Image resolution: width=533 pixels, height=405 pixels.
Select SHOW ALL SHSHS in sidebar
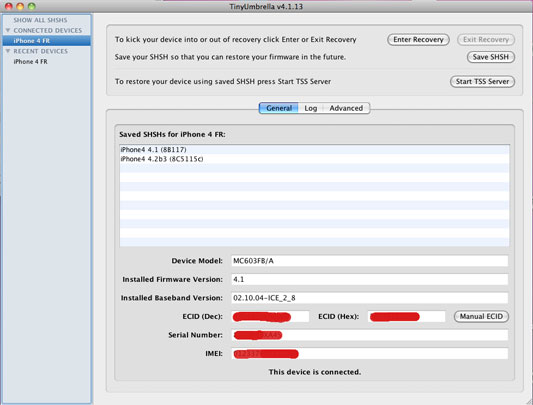pos(40,20)
